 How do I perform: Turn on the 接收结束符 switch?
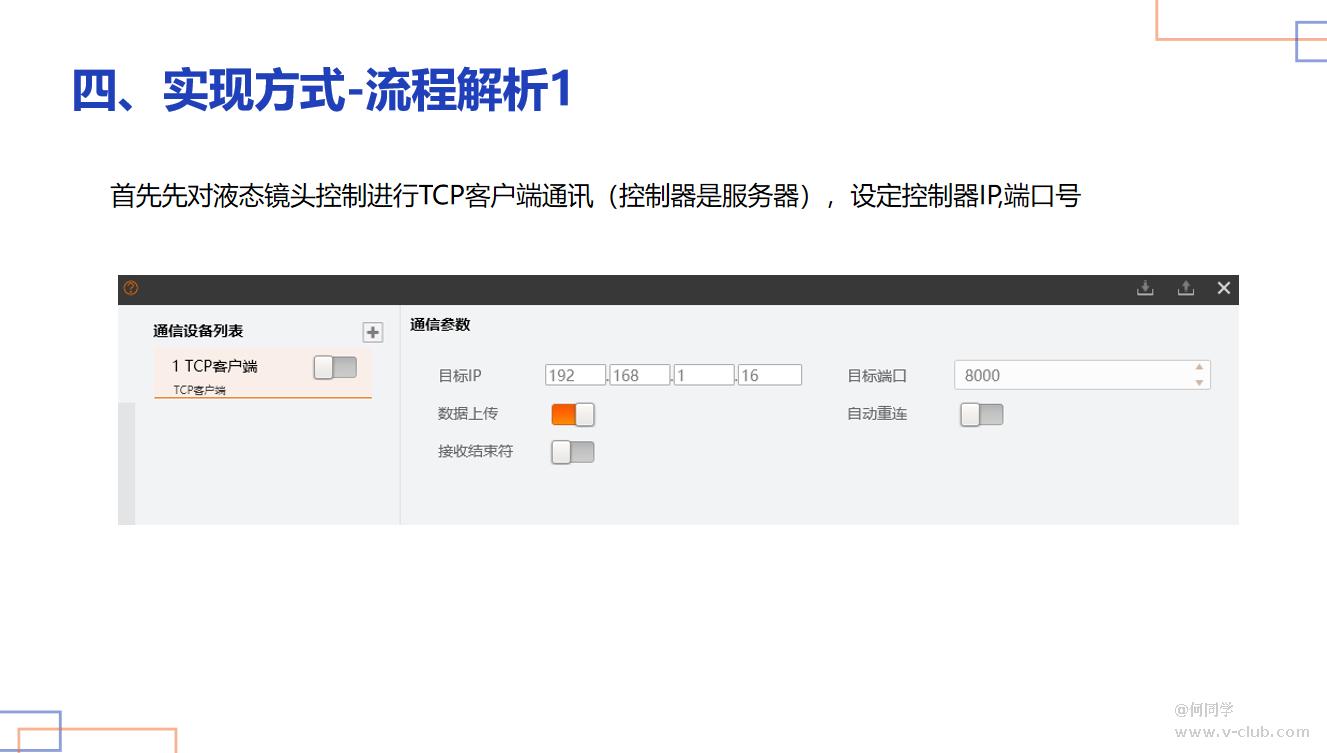573,452
